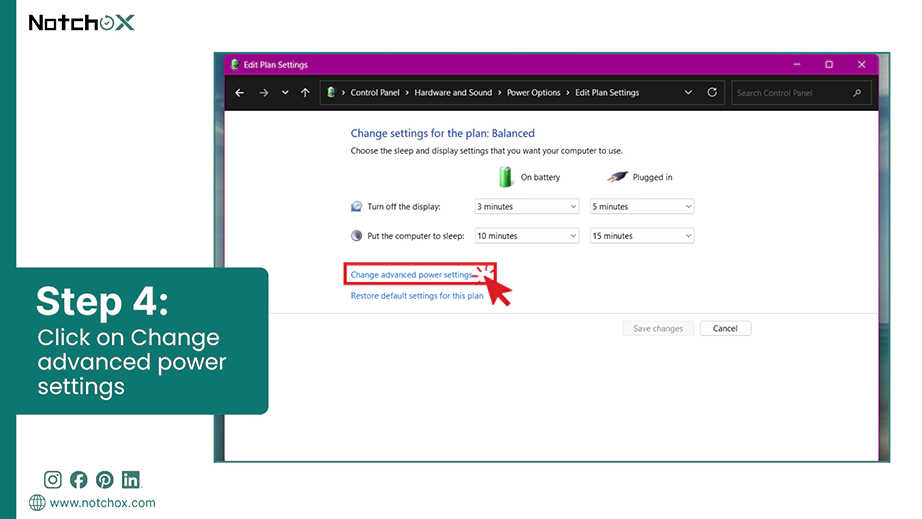Open the Pinterest icon
This screenshot has width=922, height=519.
pyautogui.click(x=105, y=480)
